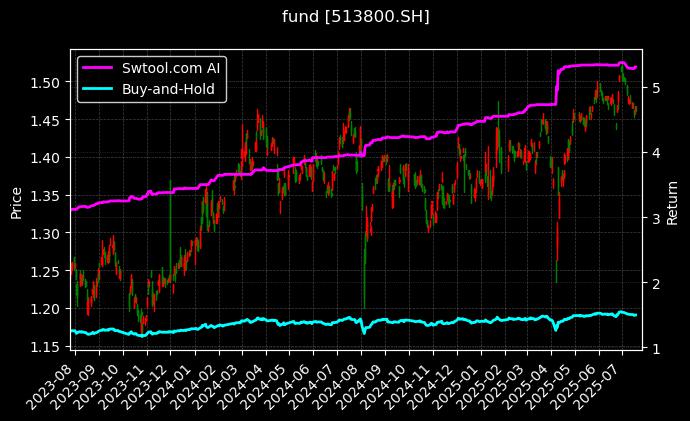Click the magenta line swatch in legend
Image resolution: width=690 pixels, height=421 pixels.
100,68
